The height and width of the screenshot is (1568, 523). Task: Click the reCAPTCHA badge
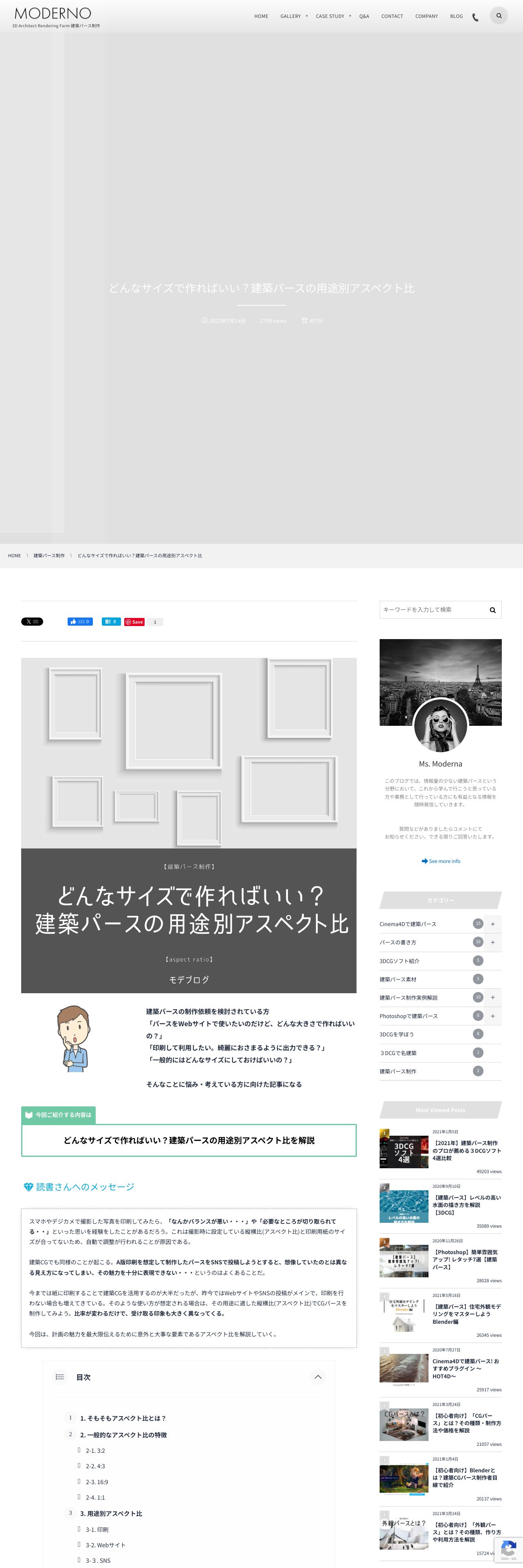[x=508, y=1550]
